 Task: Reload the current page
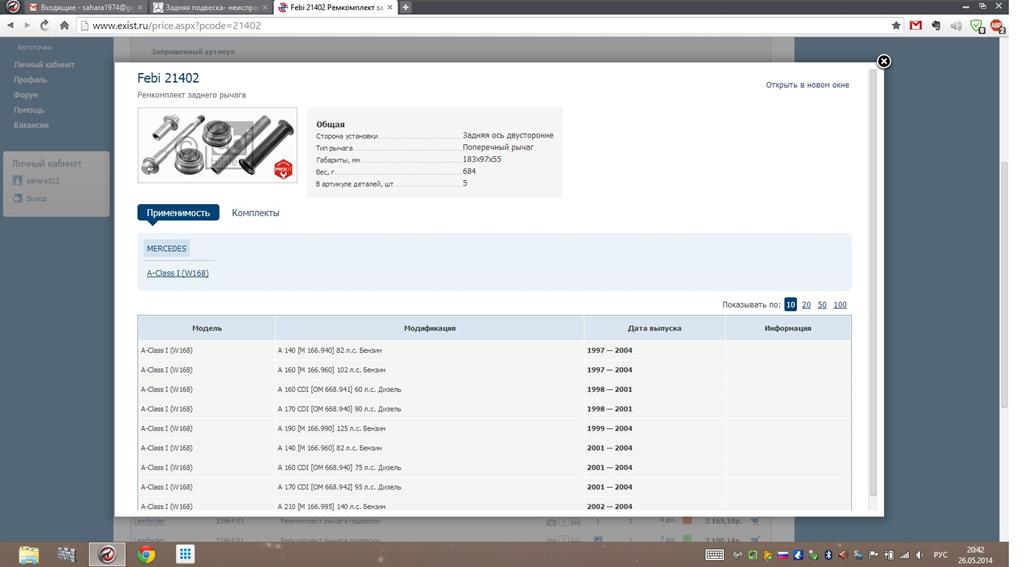tap(44, 25)
